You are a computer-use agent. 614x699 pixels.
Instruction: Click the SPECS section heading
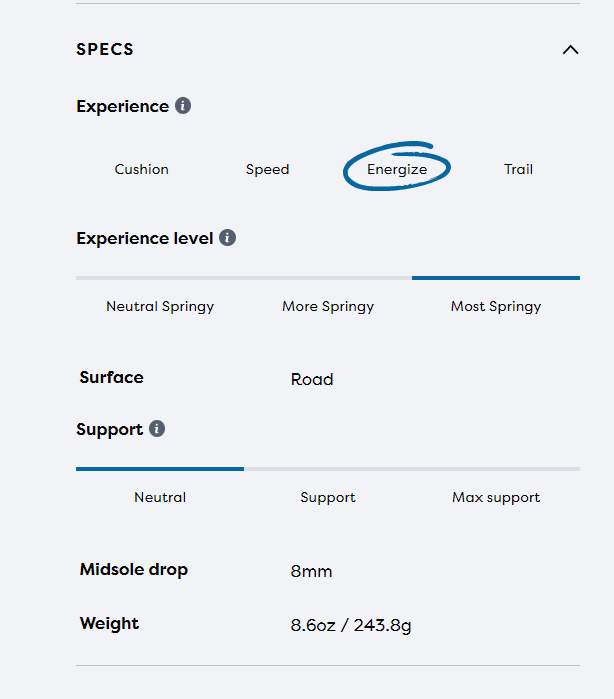click(105, 49)
